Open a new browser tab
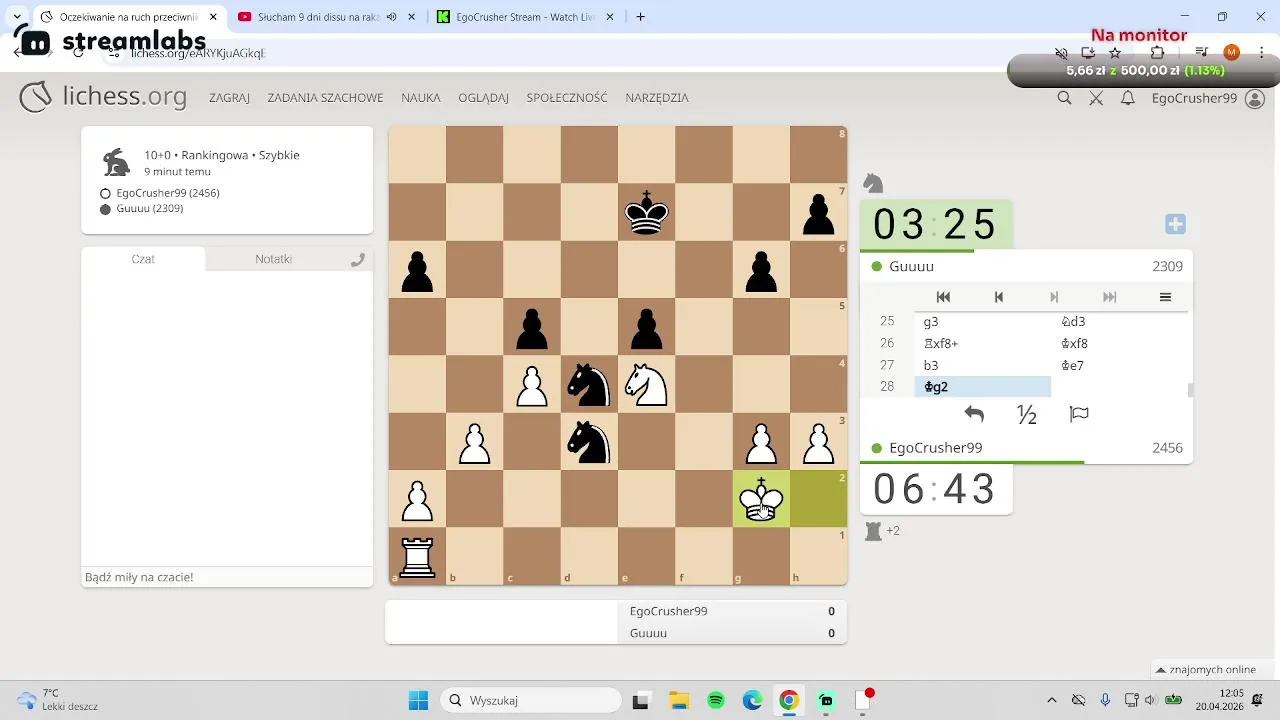This screenshot has height=720, width=1280. point(640,17)
